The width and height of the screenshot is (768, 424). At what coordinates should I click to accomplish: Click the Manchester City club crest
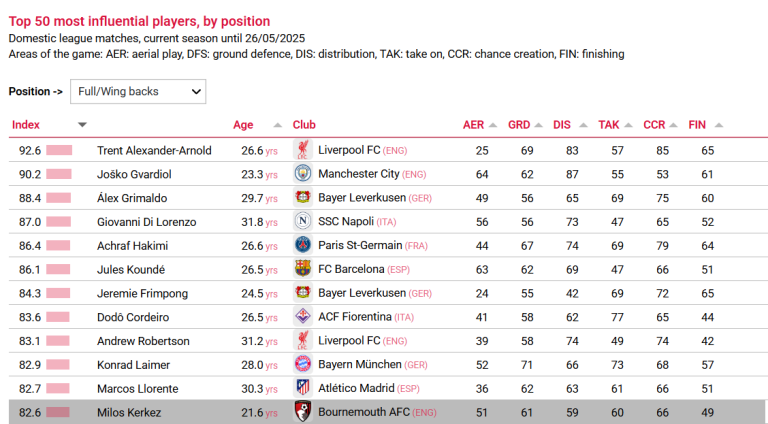303,174
